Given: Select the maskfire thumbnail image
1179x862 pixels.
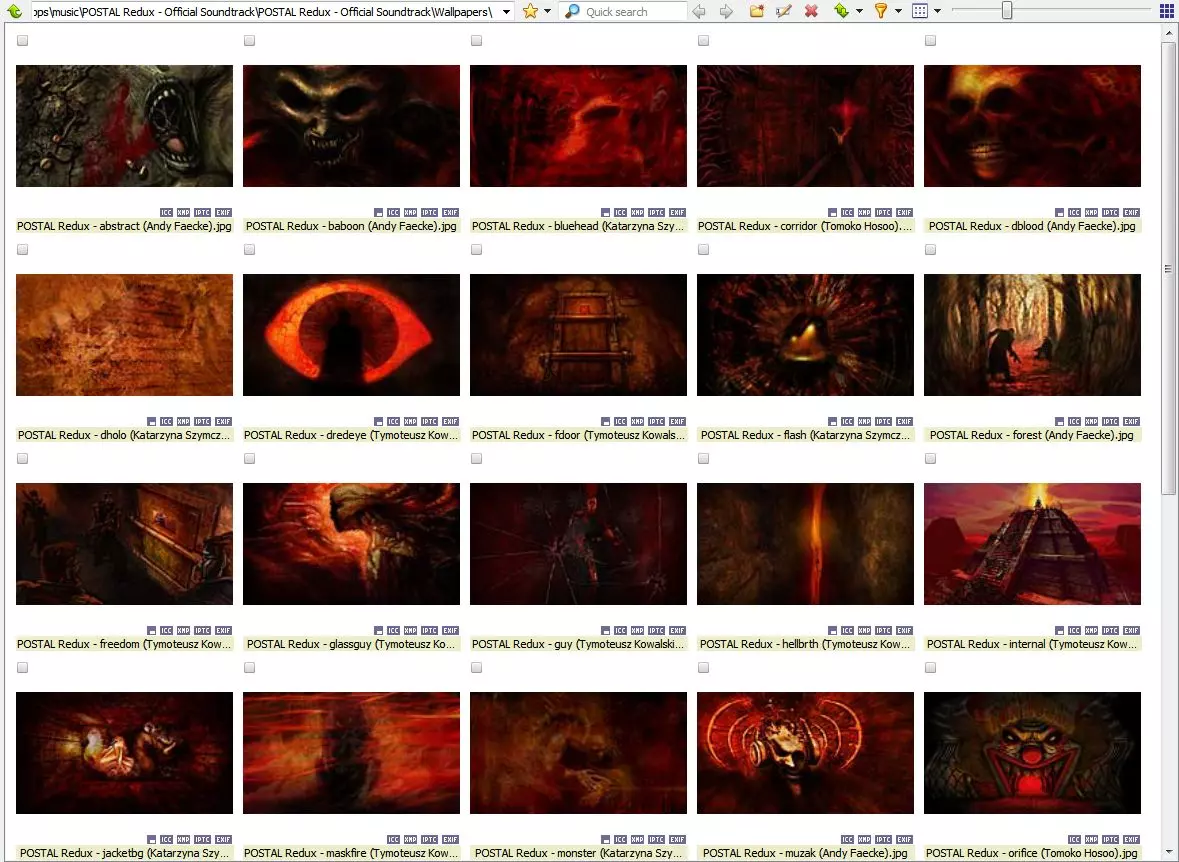Looking at the screenshot, I should pyautogui.click(x=351, y=753).
